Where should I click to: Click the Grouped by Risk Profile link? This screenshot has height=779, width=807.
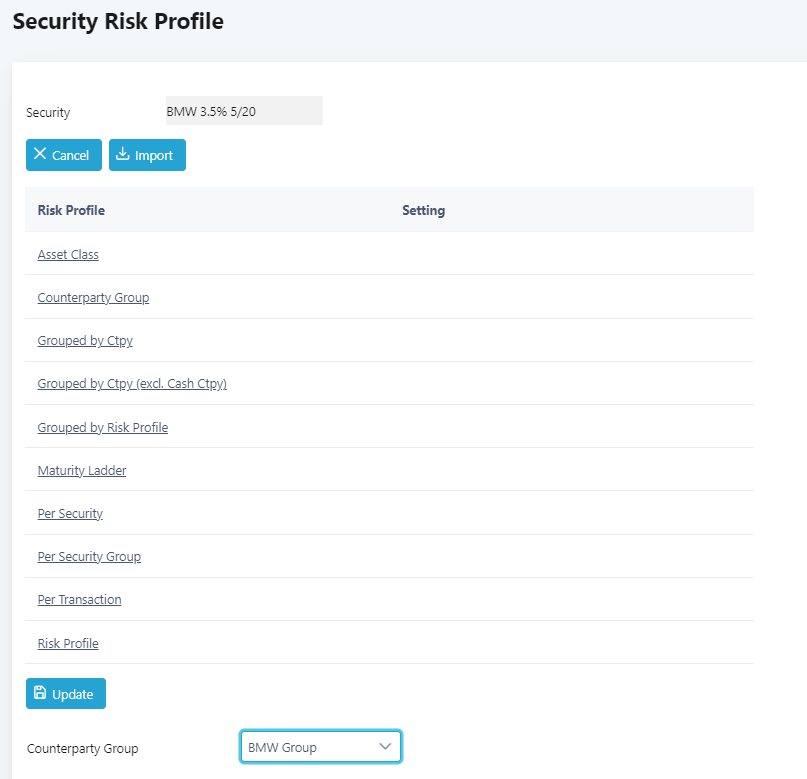(102, 428)
